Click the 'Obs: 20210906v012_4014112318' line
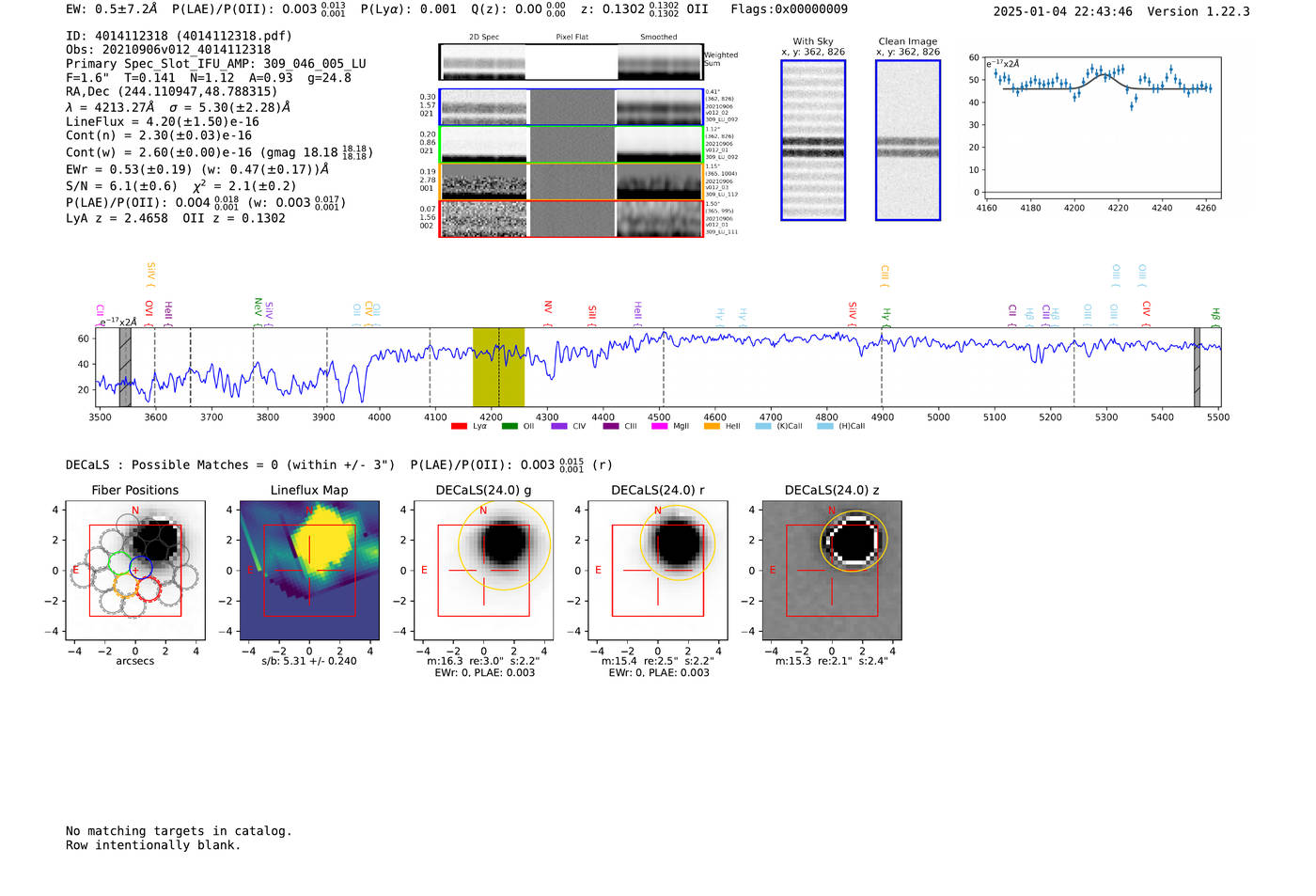Viewport: 1316px width, 896px height. (168, 50)
